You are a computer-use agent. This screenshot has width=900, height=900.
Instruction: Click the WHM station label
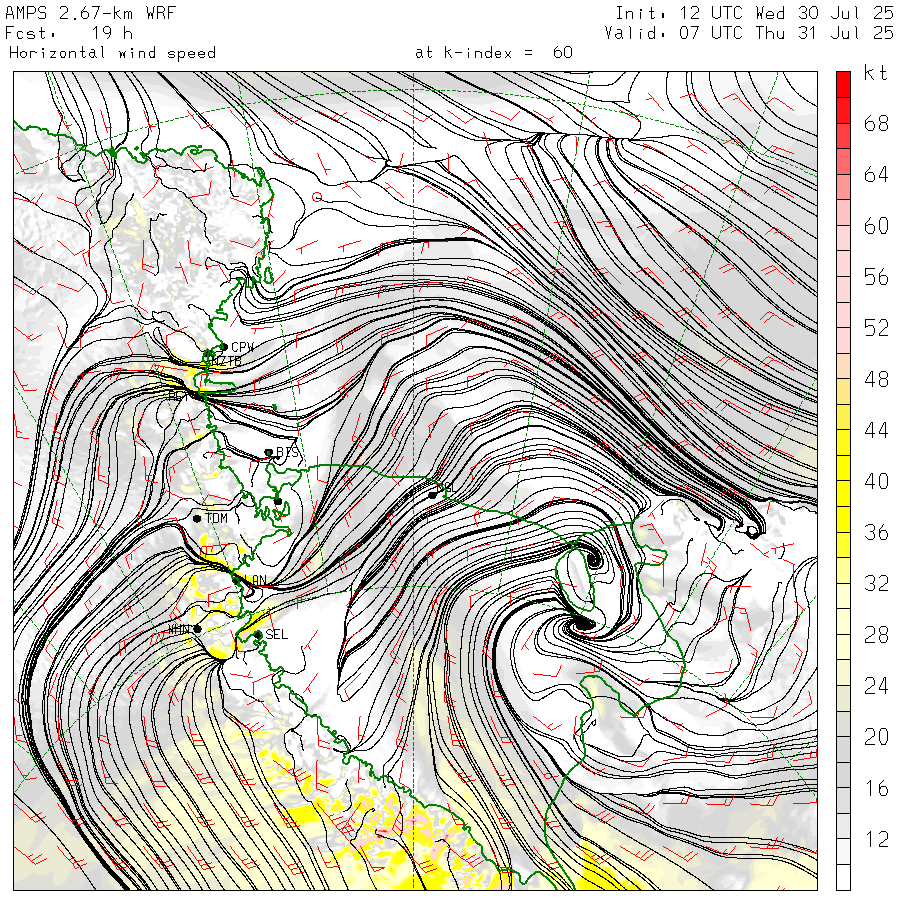click(179, 630)
